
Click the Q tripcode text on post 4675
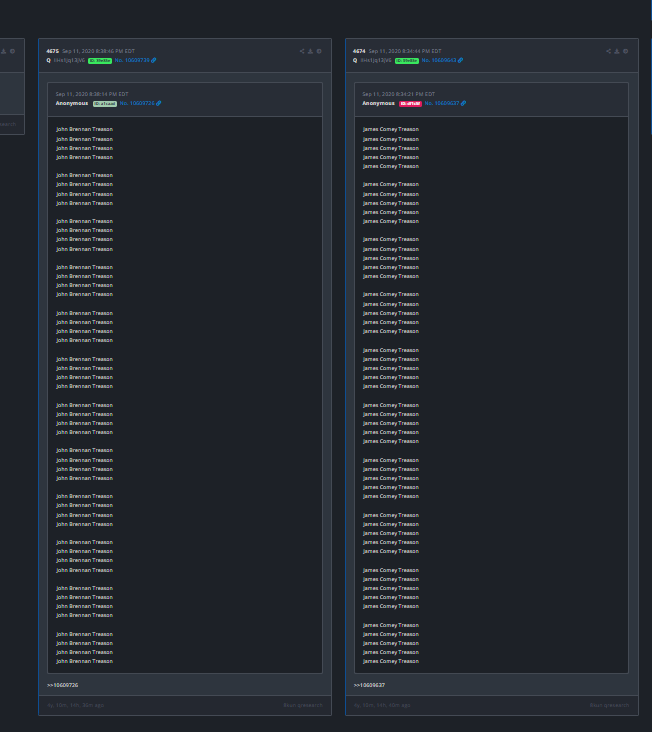tap(69, 60)
